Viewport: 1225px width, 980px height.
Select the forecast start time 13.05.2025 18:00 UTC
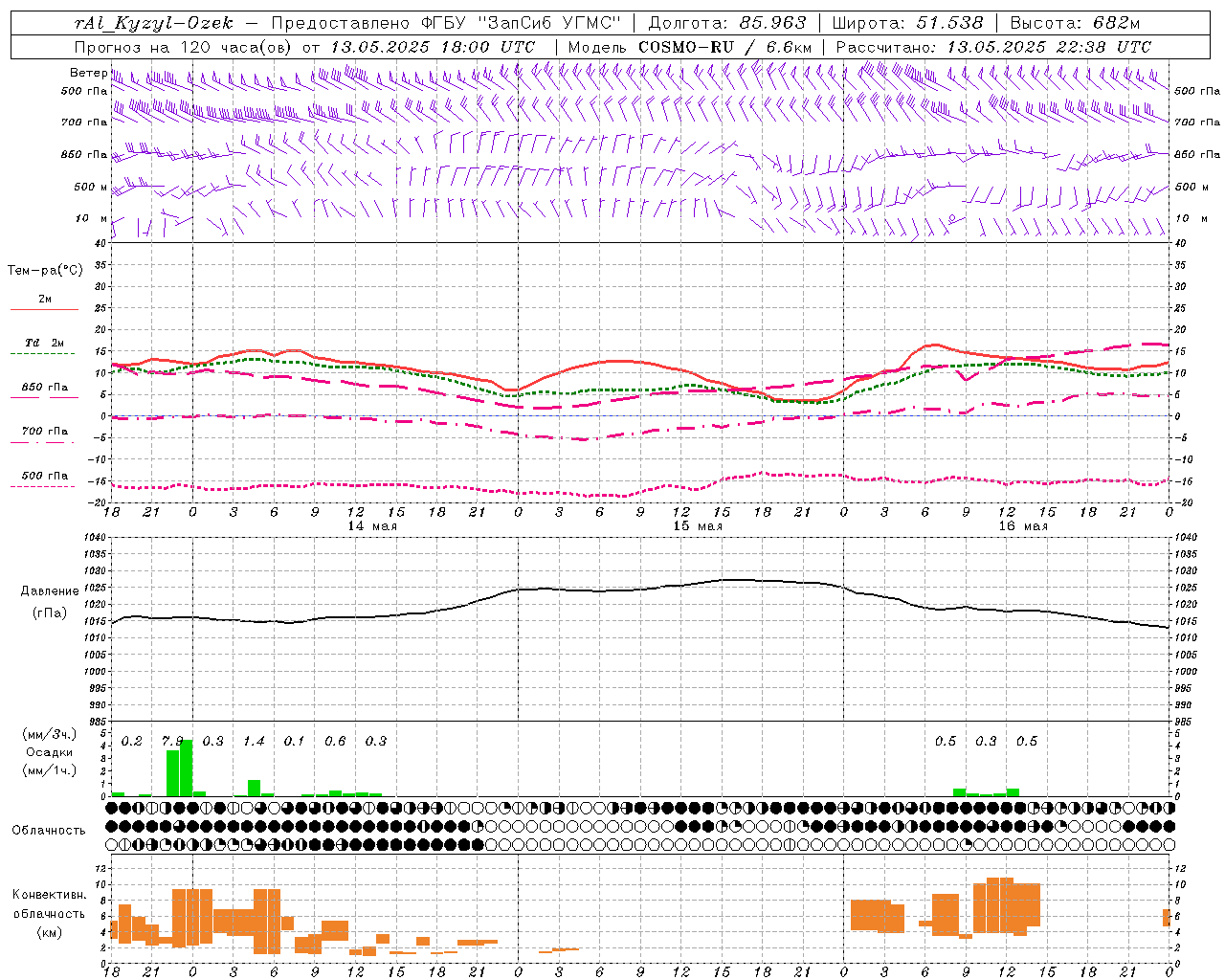point(433,47)
